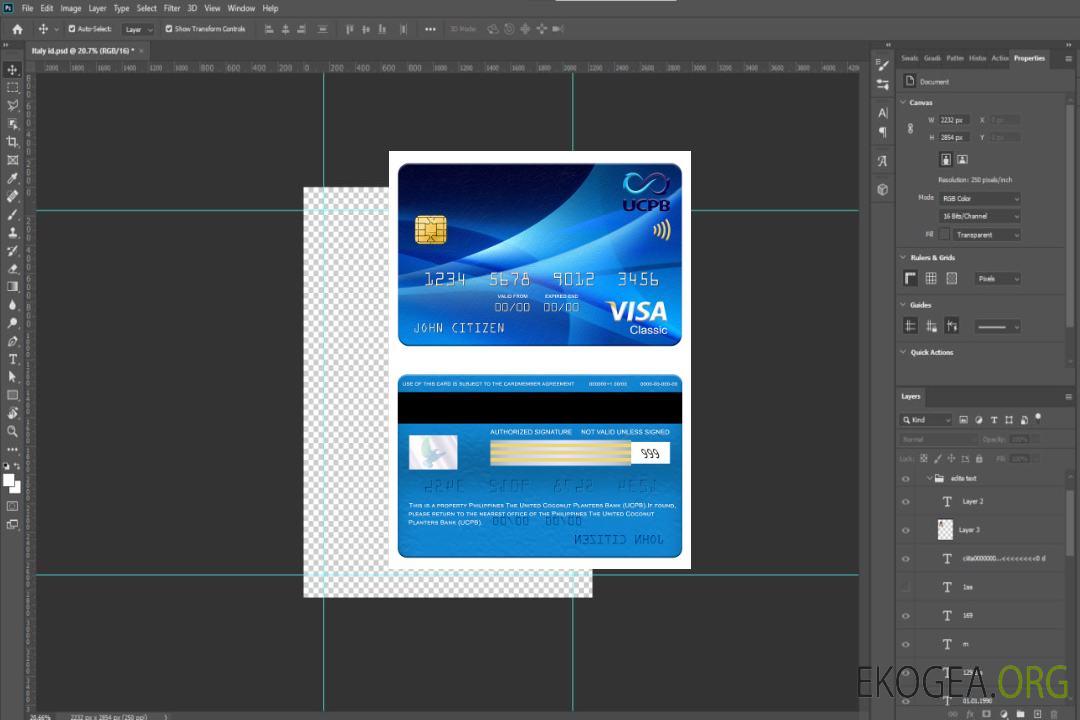Create a new layer with plus icon
1080x720 pixels.
pyautogui.click(x=1037, y=714)
